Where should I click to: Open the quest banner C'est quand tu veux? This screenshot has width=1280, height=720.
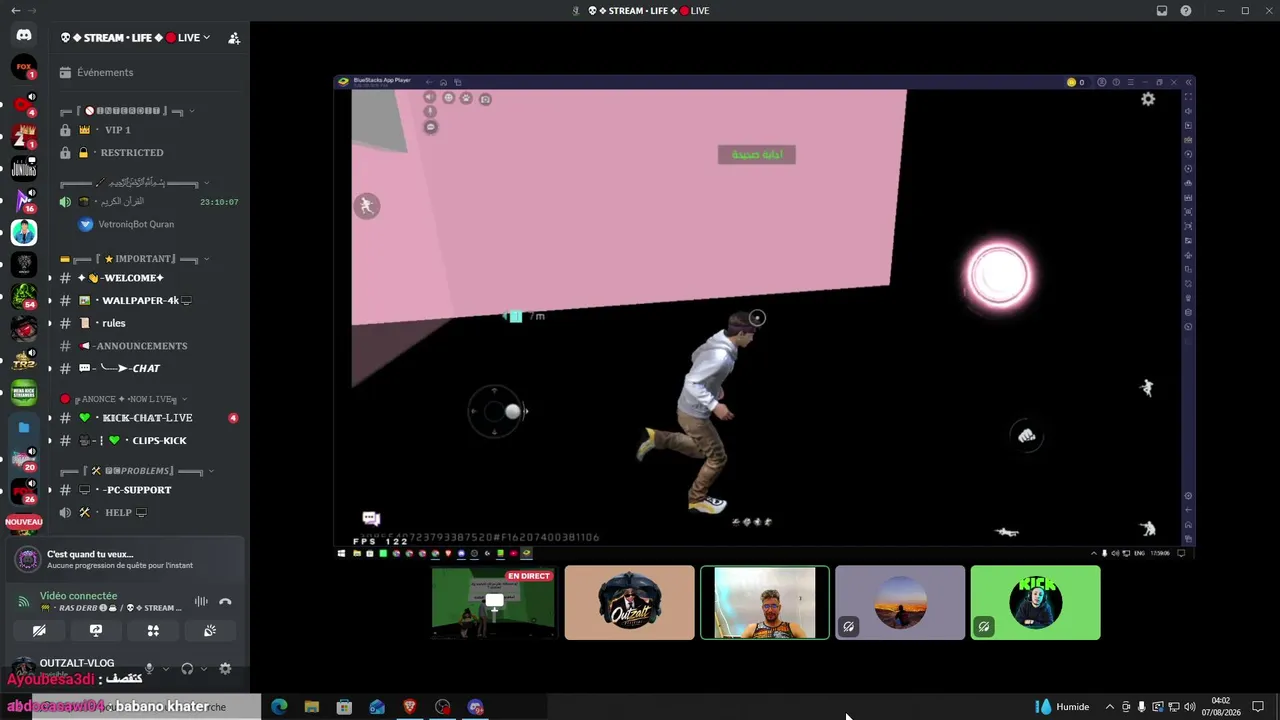pyautogui.click(x=125, y=559)
